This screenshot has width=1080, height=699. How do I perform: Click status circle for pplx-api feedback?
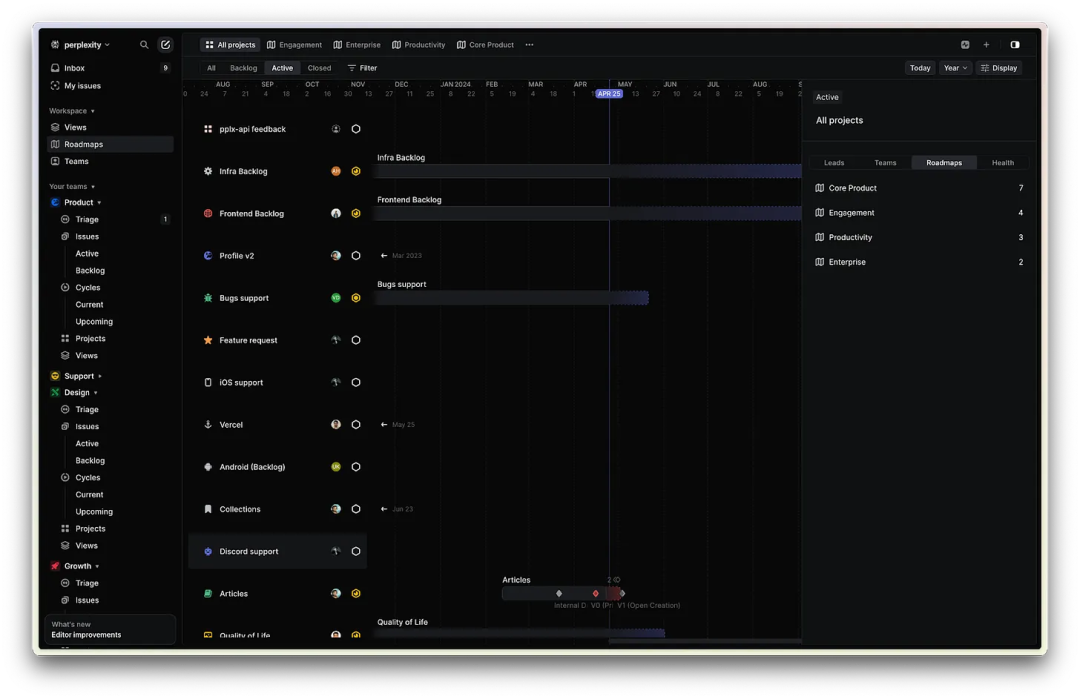[356, 129]
